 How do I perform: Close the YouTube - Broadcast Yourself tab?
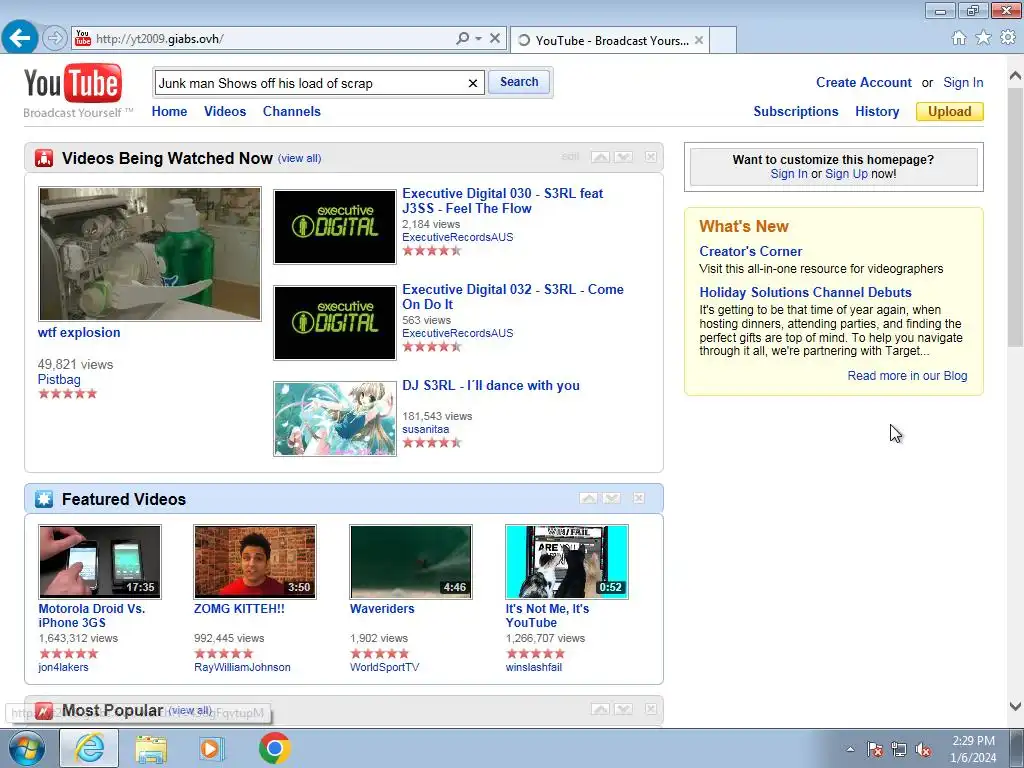[x=699, y=40]
